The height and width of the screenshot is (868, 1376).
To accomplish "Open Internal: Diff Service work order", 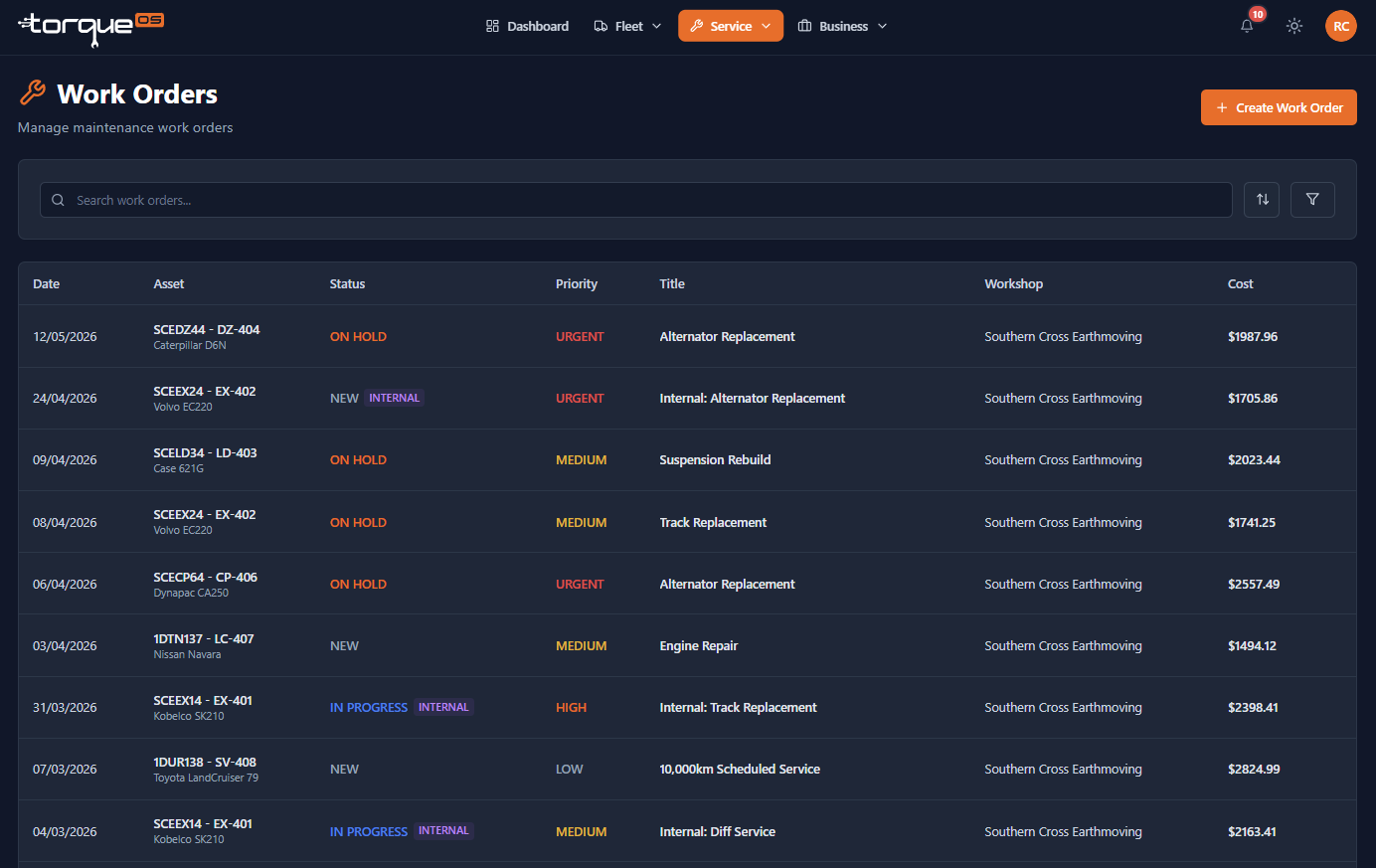I will coord(717,831).
